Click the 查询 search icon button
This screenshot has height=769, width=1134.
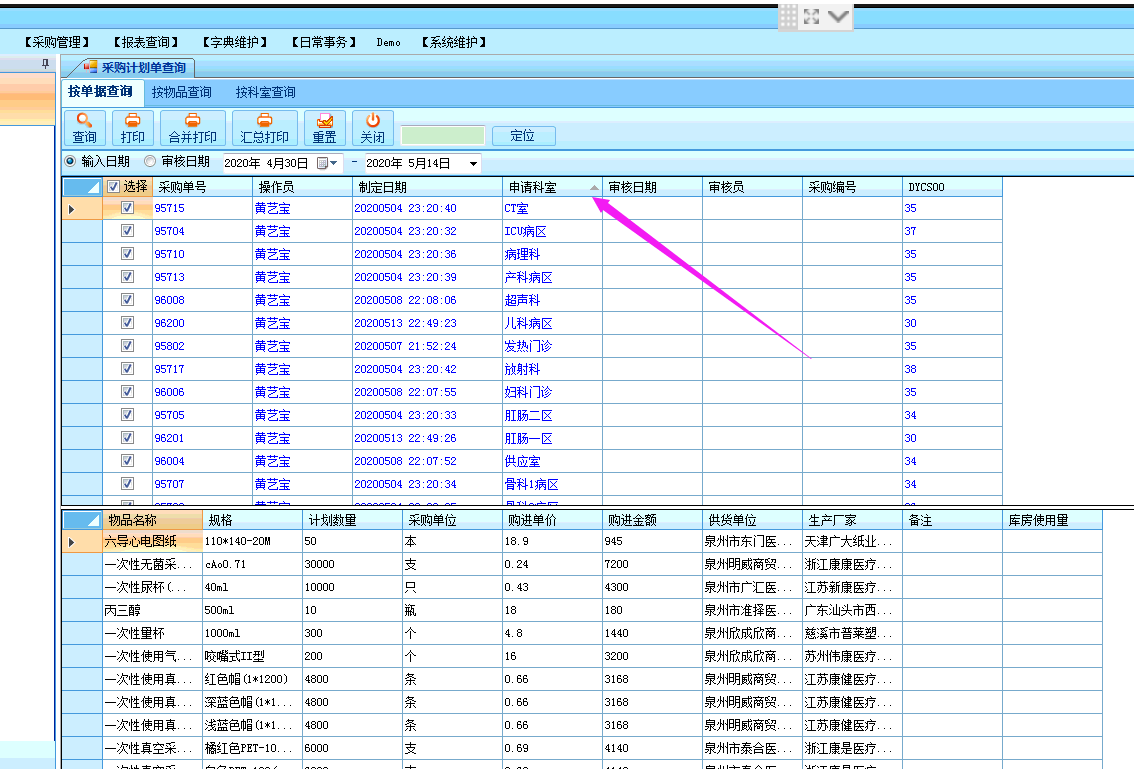pos(85,128)
